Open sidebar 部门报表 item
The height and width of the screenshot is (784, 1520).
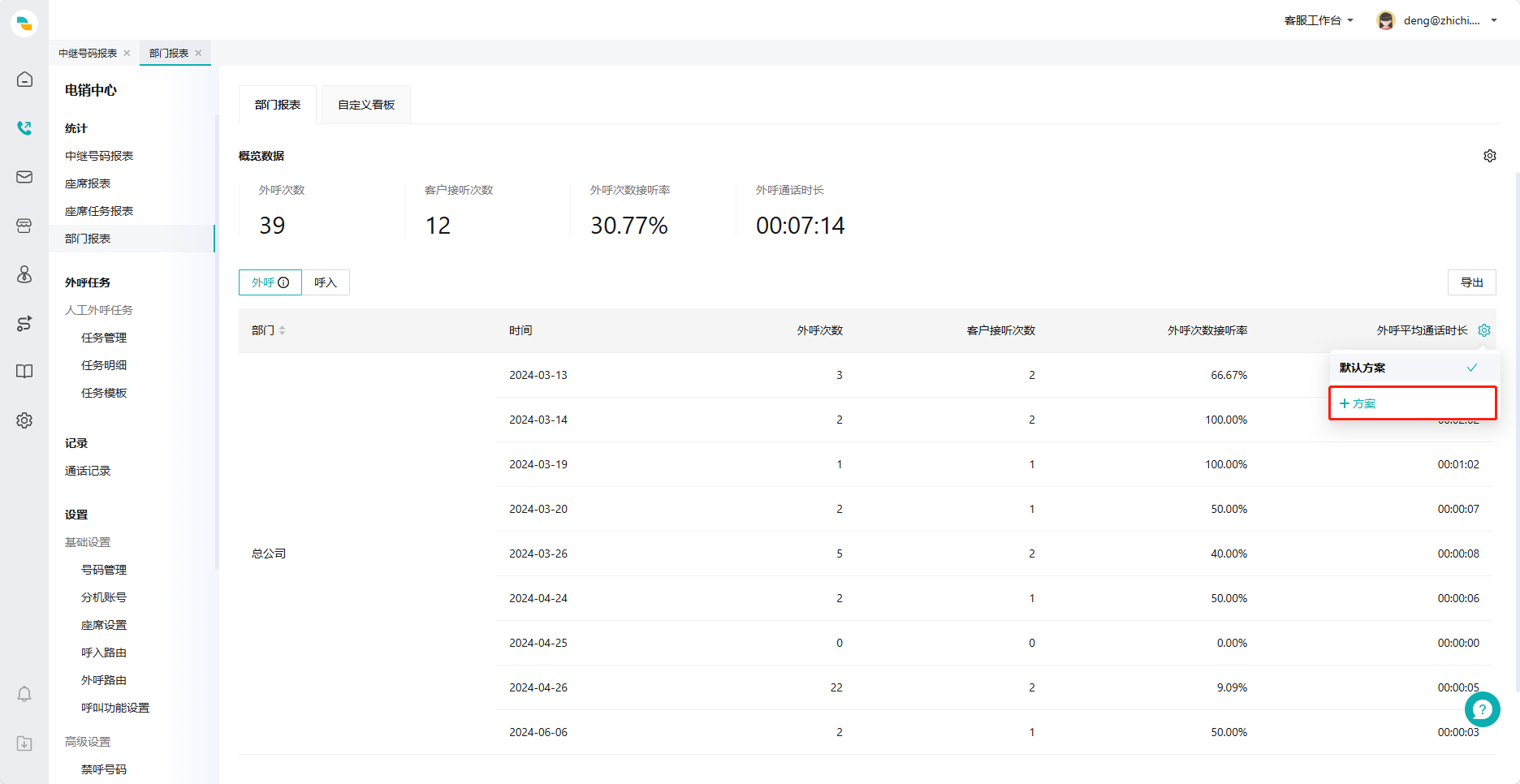[132, 239]
